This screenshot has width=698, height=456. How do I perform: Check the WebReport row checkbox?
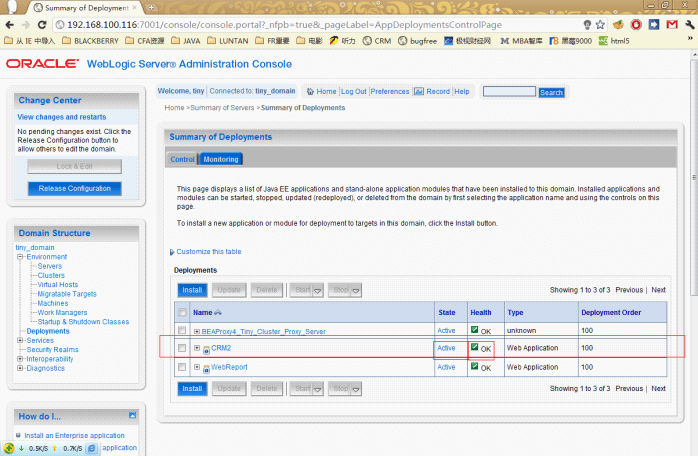click(182, 367)
